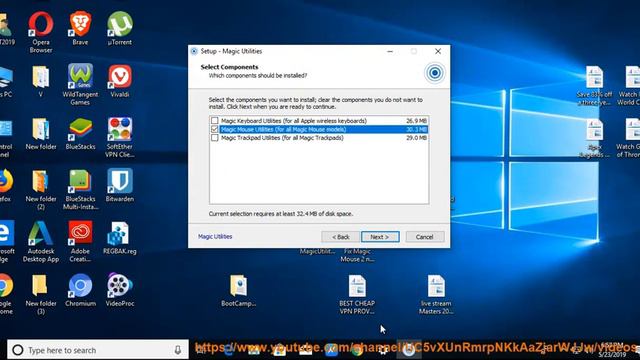Open the Magic Utilities link
The image size is (640, 360).
pos(215,236)
